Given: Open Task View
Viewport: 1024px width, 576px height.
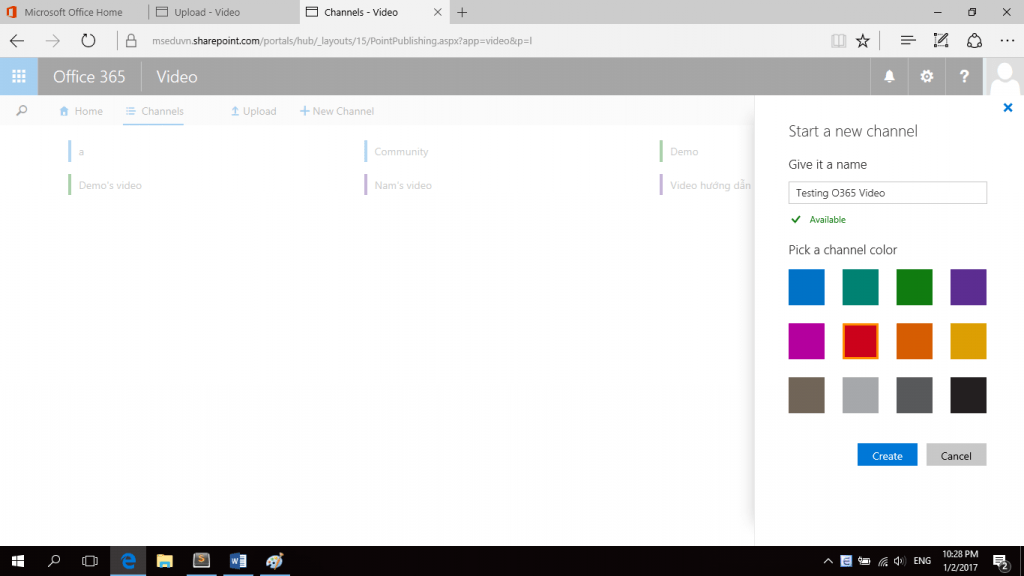Looking at the screenshot, I should [89, 561].
